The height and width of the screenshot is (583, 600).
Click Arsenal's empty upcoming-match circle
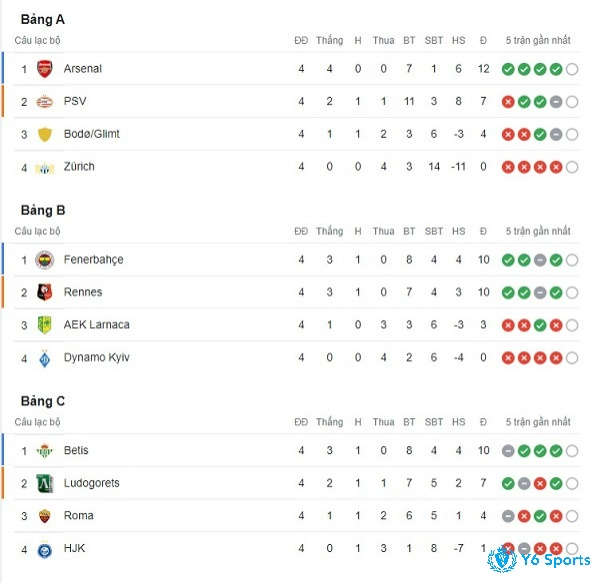[x=572, y=69]
